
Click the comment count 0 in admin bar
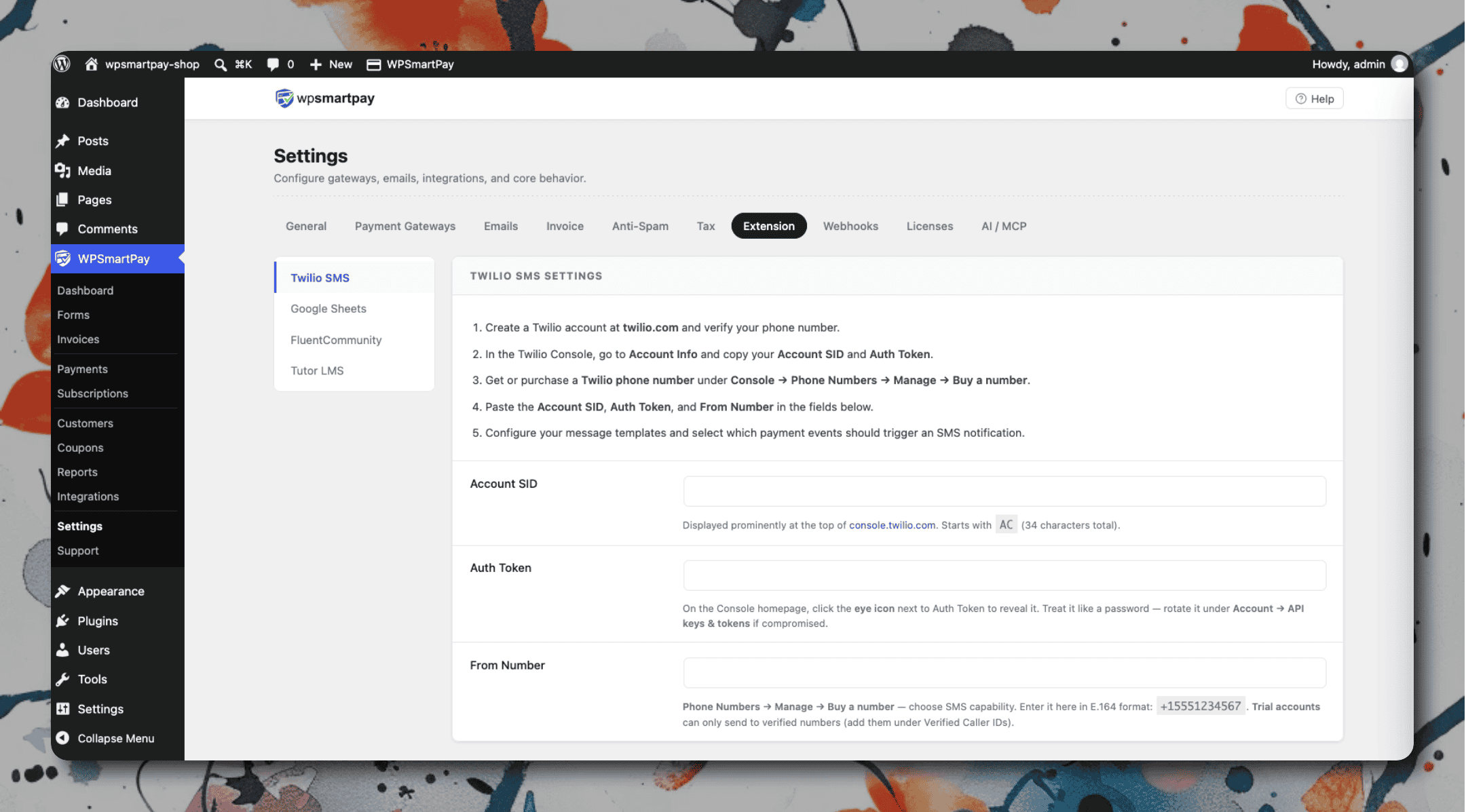click(290, 64)
